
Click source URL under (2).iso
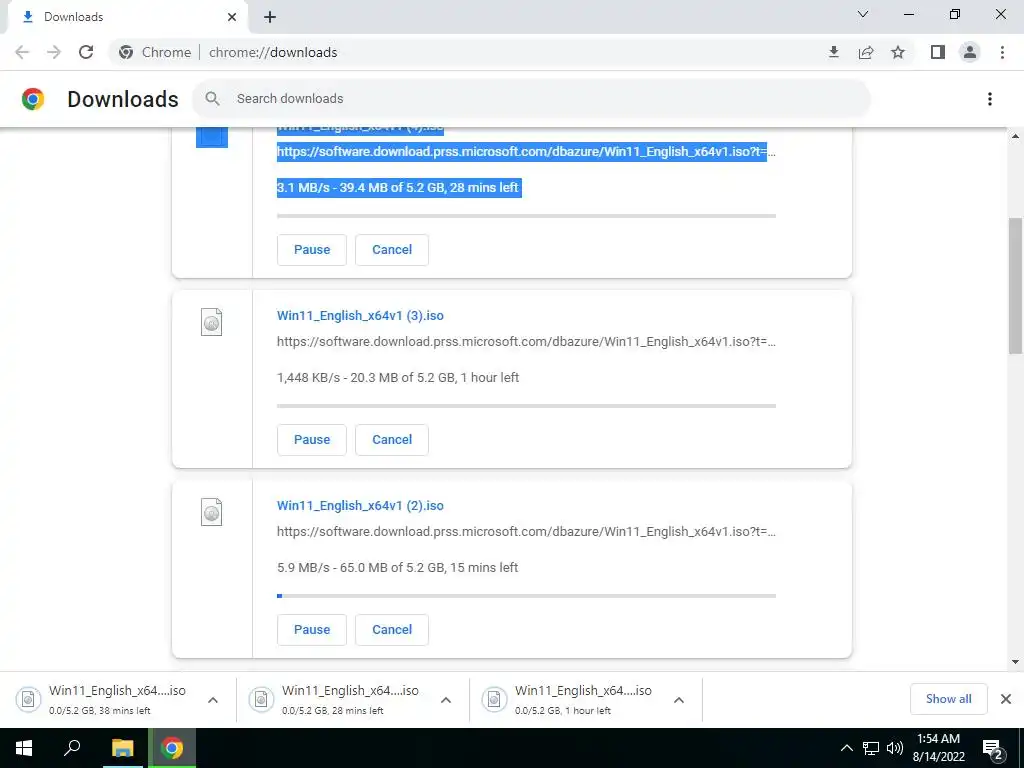(x=526, y=532)
